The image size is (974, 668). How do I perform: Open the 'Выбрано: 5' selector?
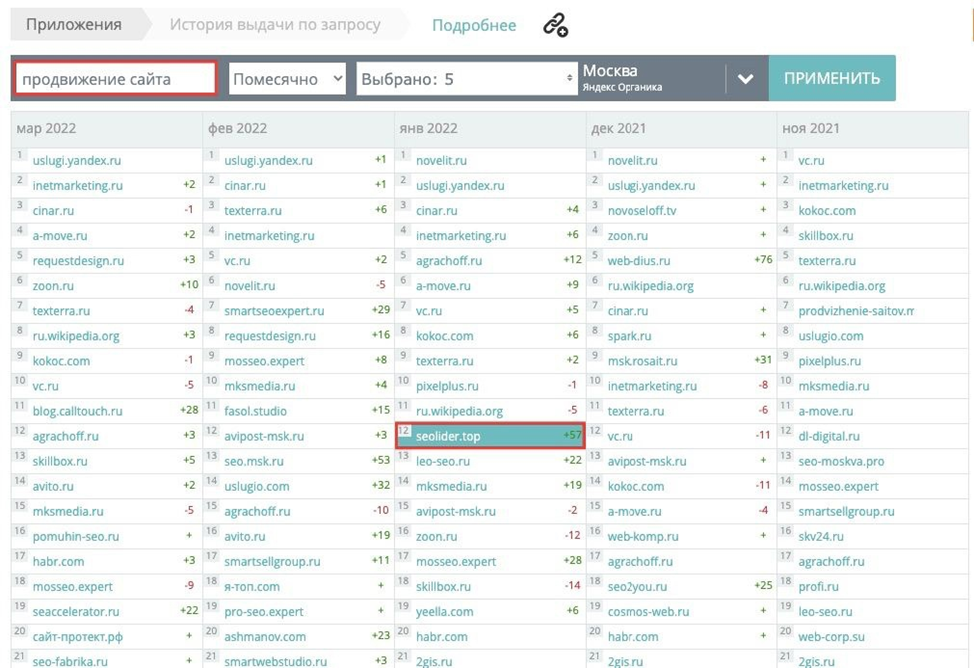click(467, 79)
